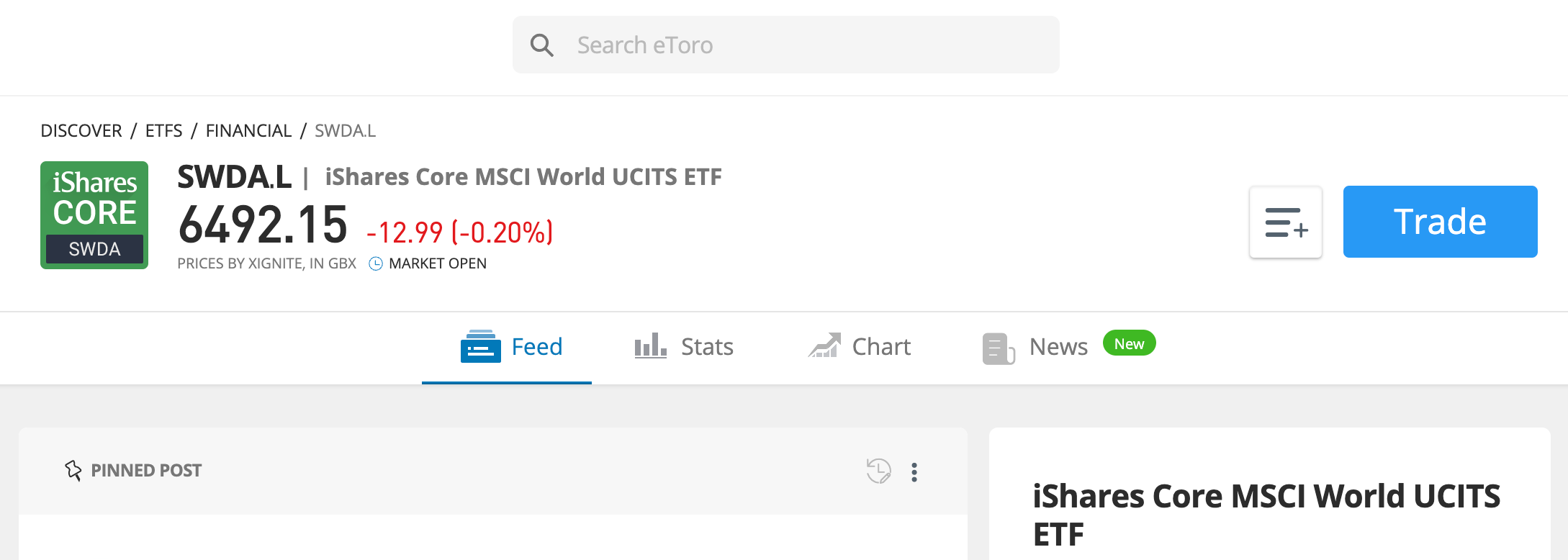Open the add-to-watchlist icon next to Trade

coord(1286,222)
